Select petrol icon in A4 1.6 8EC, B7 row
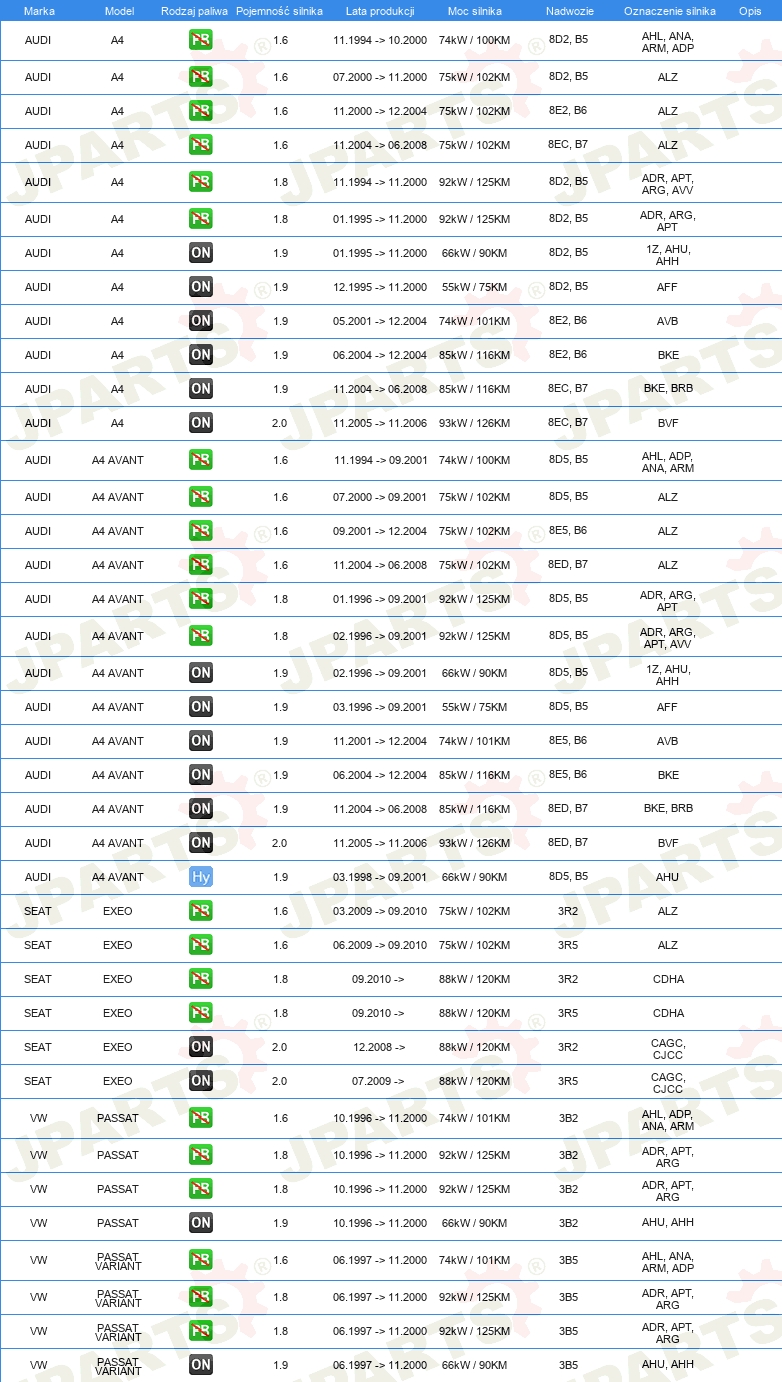The width and height of the screenshot is (782, 1382). pyautogui.click(x=201, y=145)
